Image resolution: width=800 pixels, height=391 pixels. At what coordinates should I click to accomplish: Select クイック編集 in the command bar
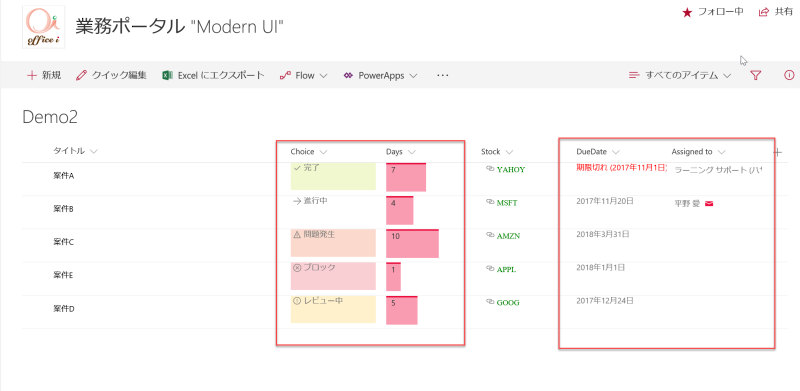click(111, 76)
